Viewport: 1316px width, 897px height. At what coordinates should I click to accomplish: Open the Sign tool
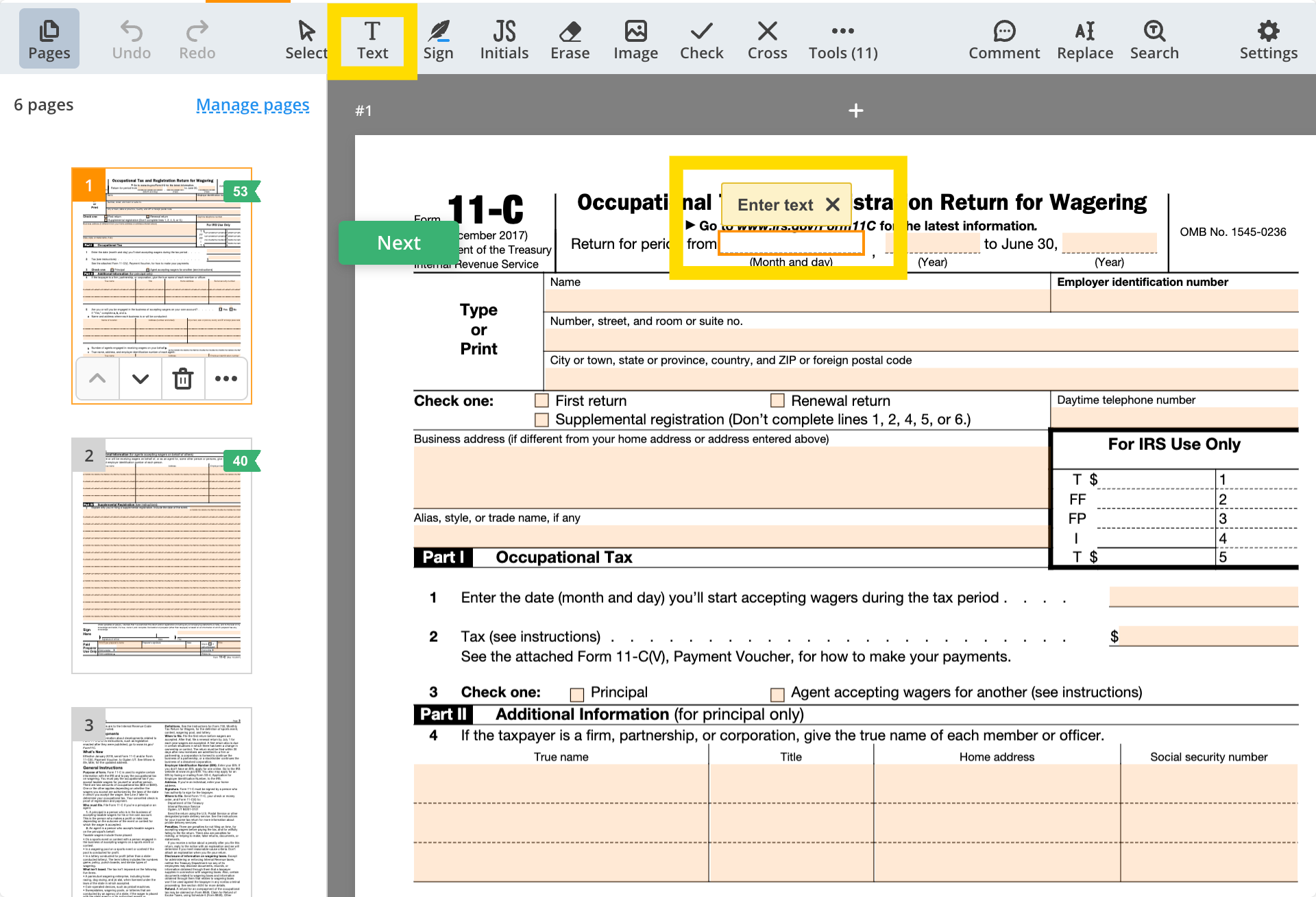click(x=438, y=38)
